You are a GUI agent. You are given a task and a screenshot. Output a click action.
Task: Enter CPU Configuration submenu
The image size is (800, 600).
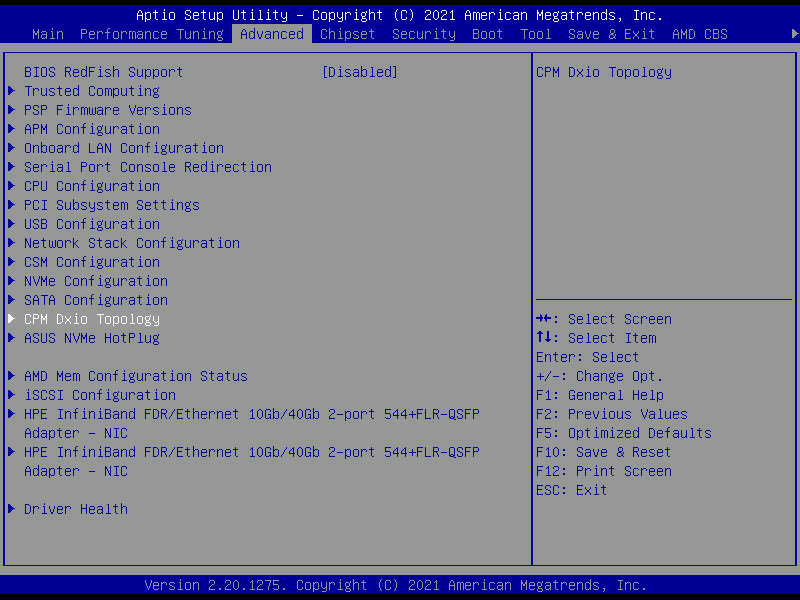tap(91, 186)
